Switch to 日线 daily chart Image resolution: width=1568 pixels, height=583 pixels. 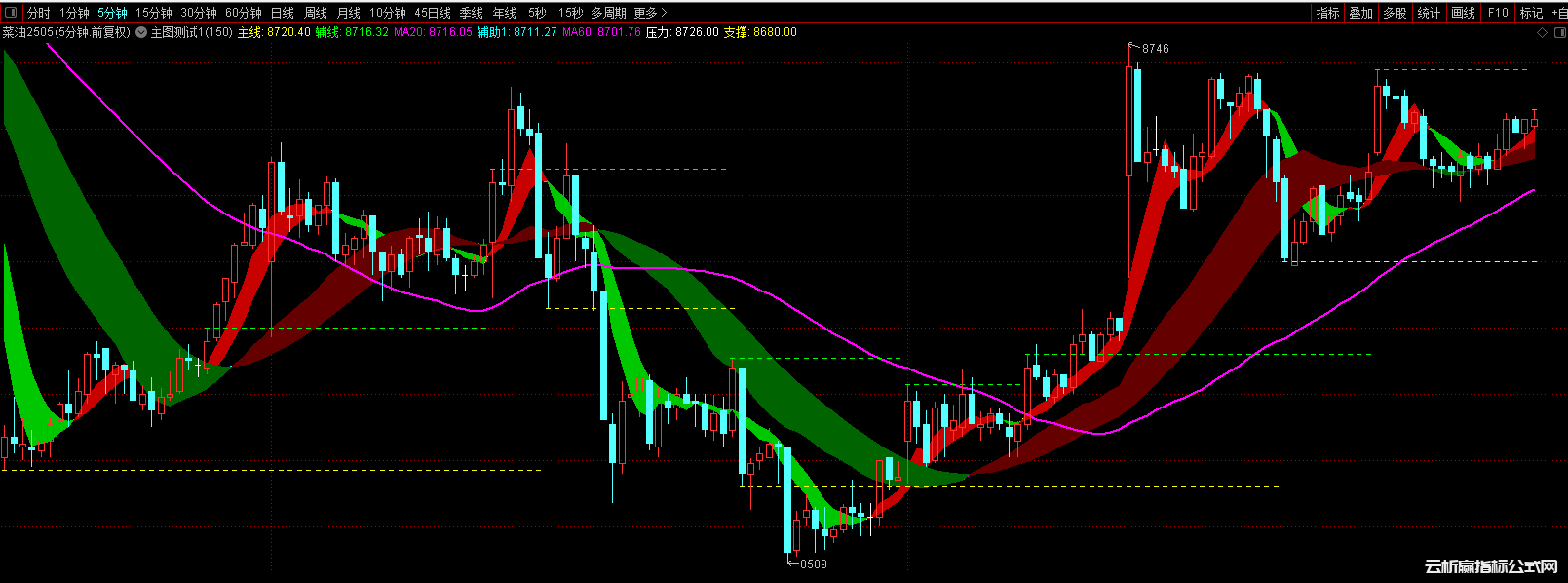[x=283, y=13]
